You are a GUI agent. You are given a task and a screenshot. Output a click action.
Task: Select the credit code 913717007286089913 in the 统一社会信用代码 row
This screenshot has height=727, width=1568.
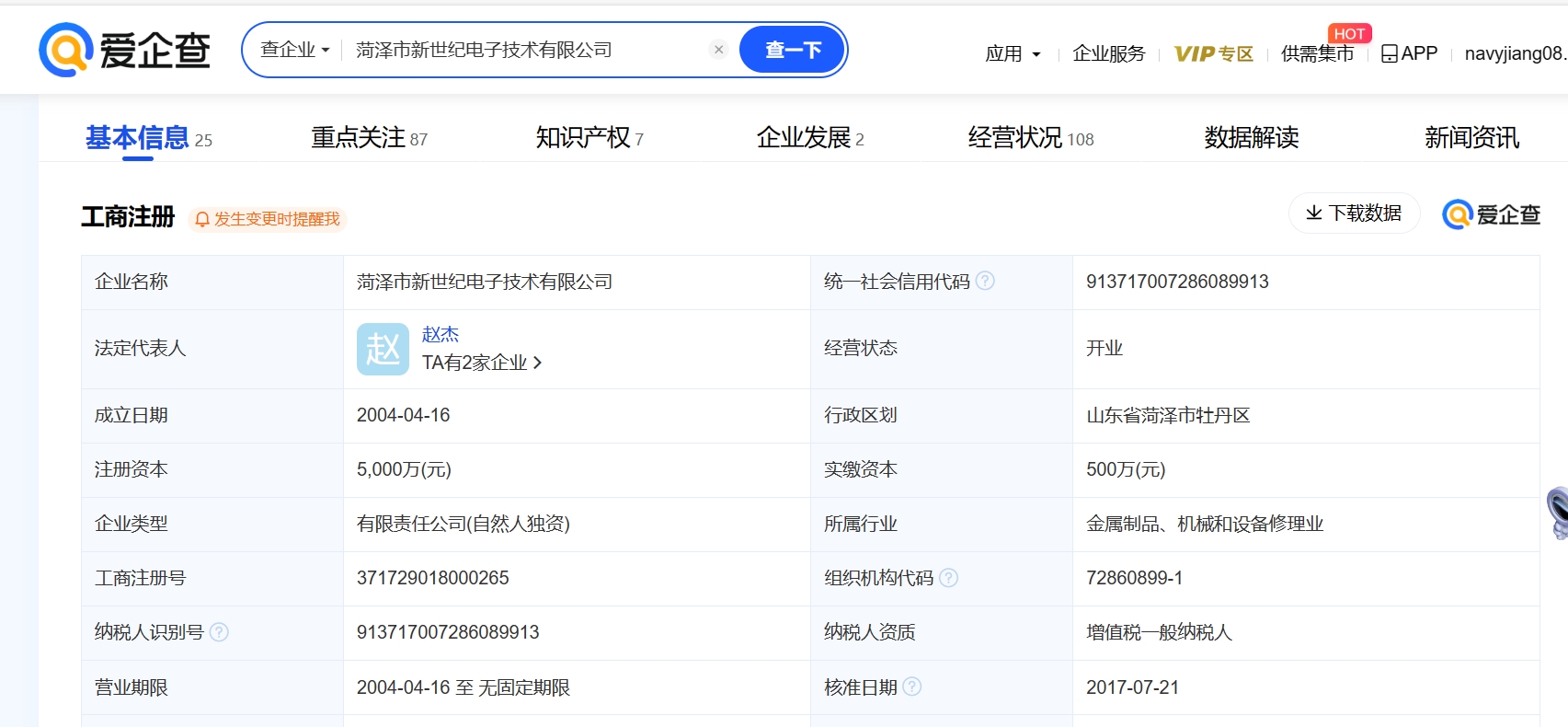click(1177, 282)
